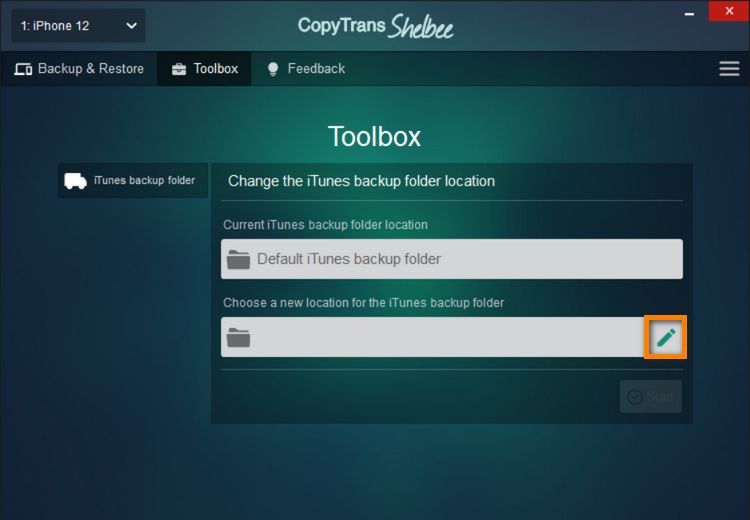This screenshot has height=520, width=750.
Task: Open the hamburger menu
Action: (x=729, y=68)
